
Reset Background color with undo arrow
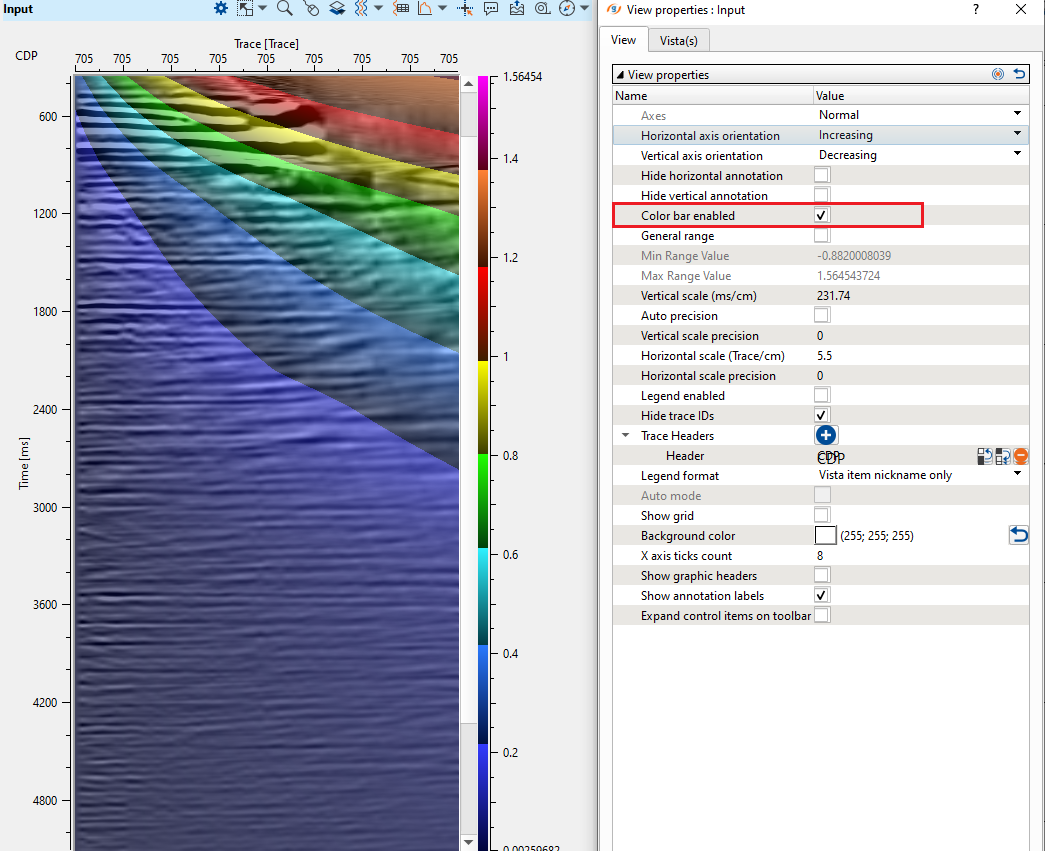tap(1018, 536)
